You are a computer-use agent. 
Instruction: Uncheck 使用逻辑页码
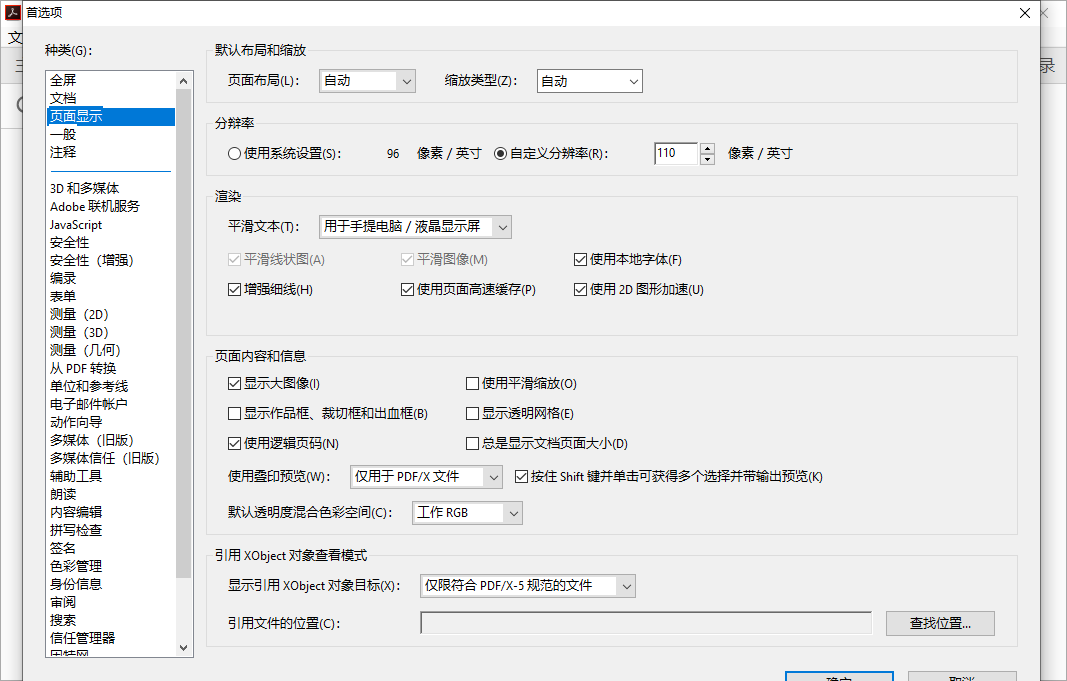coord(234,445)
